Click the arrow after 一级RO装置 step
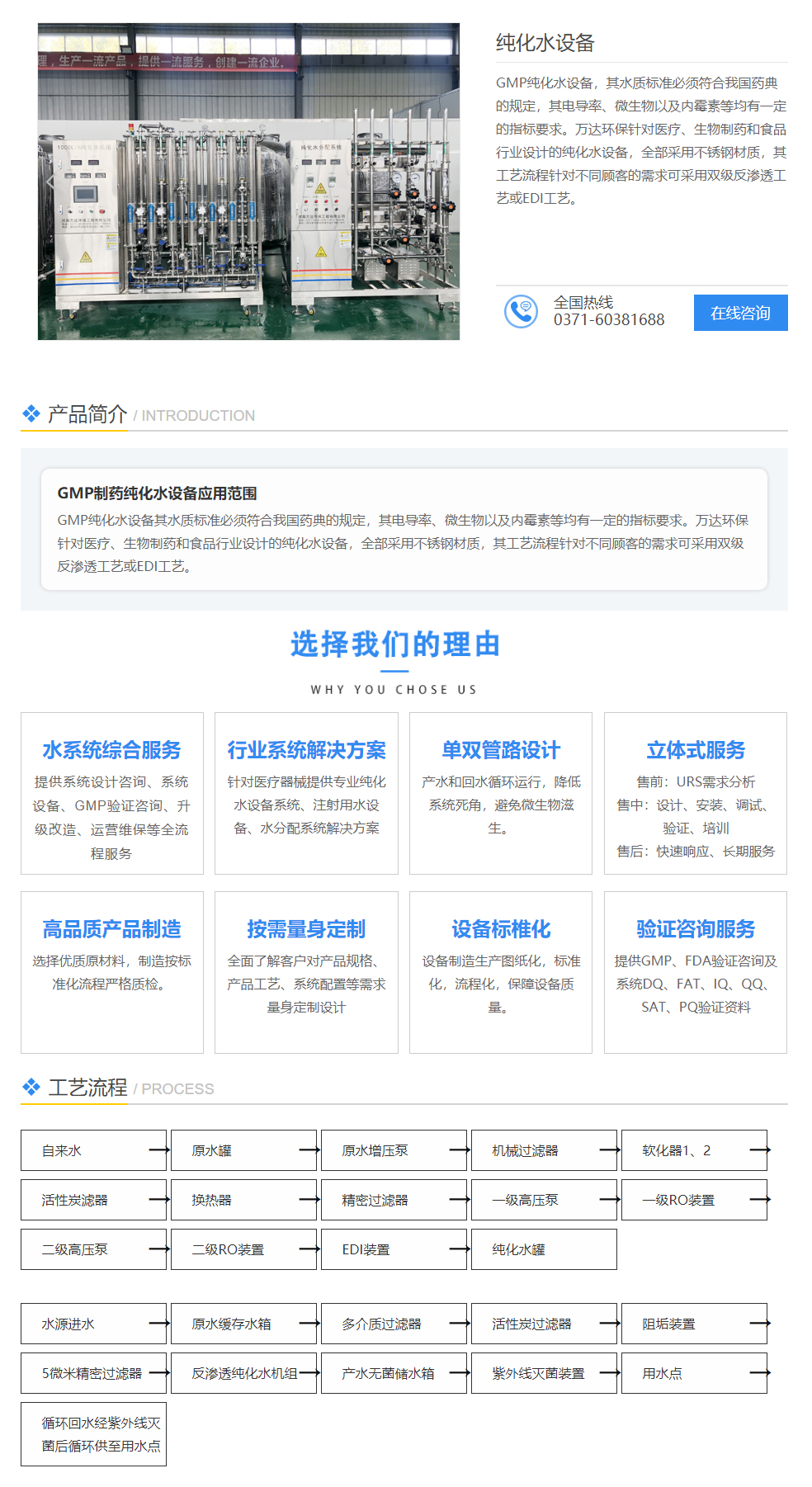 [759, 1200]
